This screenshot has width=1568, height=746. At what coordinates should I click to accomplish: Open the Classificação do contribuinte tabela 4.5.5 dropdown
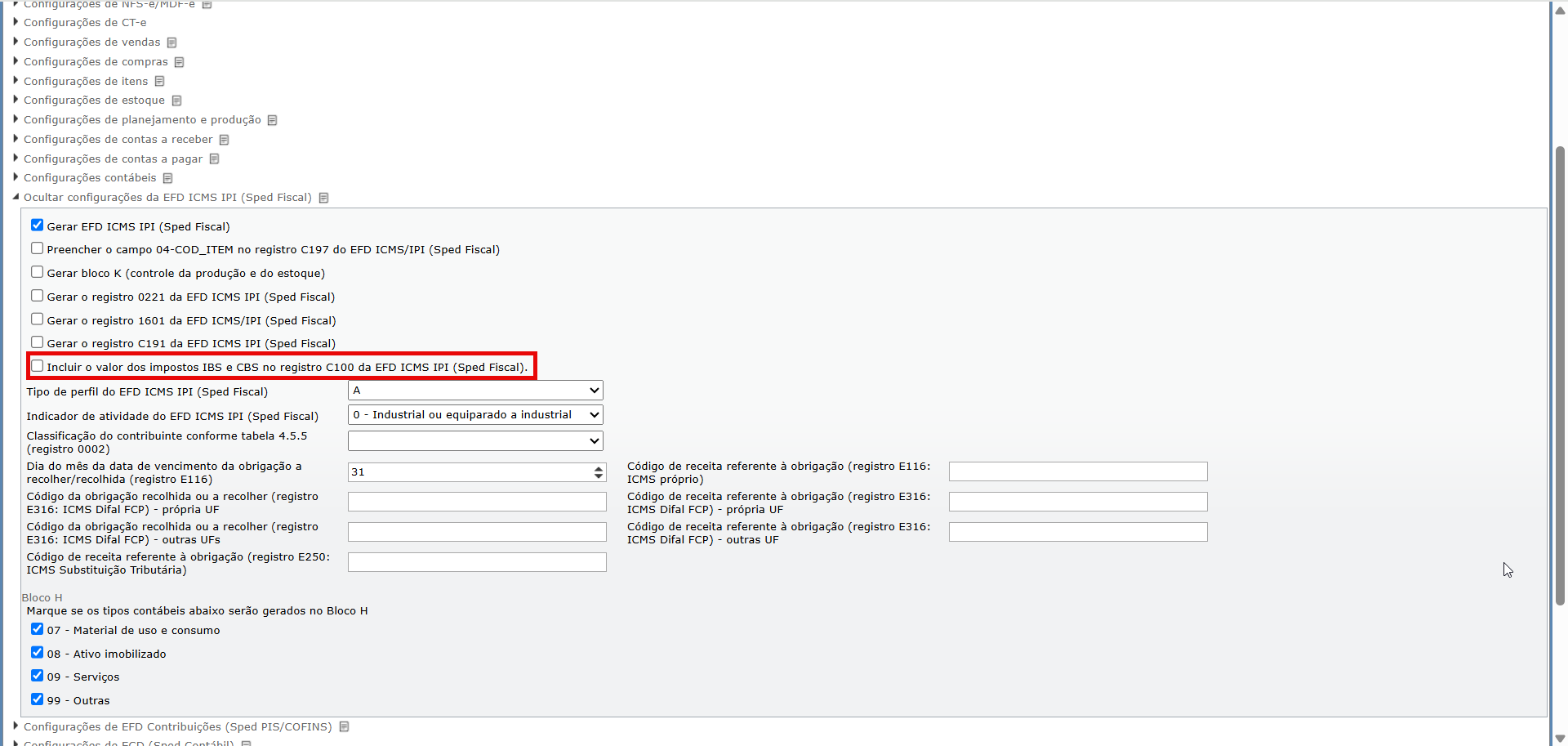click(x=475, y=441)
